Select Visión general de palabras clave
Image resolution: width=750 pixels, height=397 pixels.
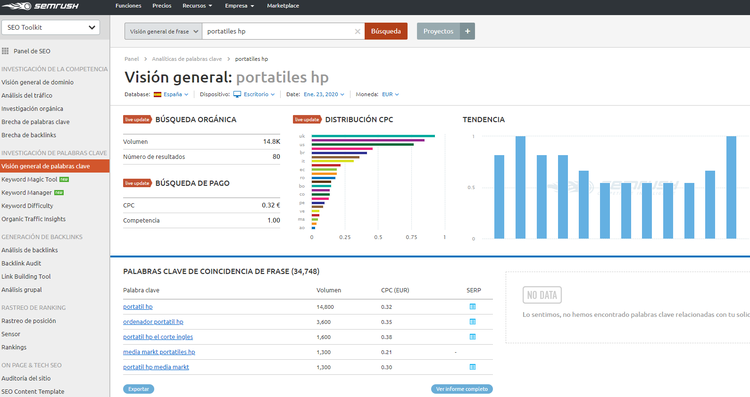[x=55, y=166]
